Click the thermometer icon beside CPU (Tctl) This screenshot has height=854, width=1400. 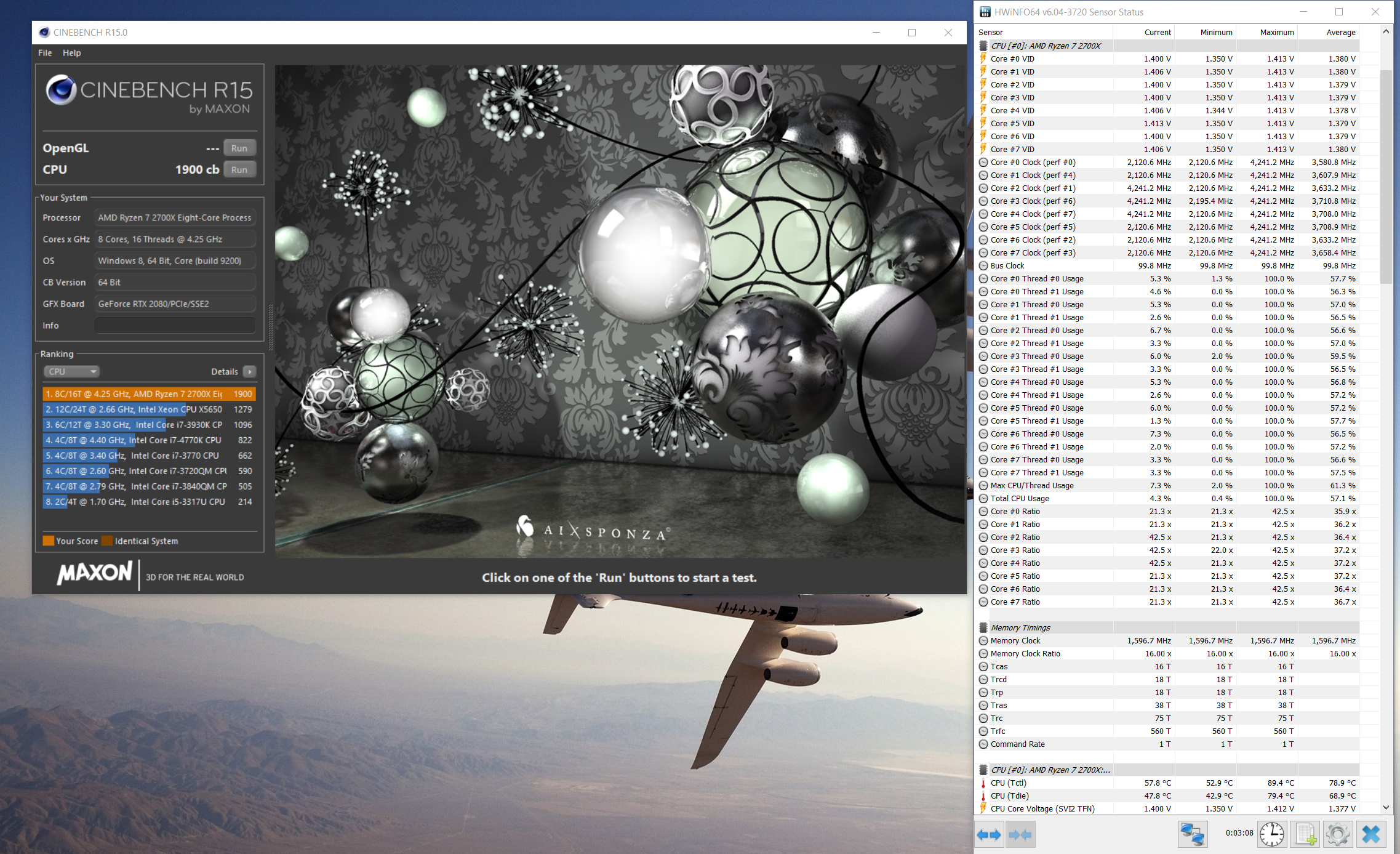983,783
